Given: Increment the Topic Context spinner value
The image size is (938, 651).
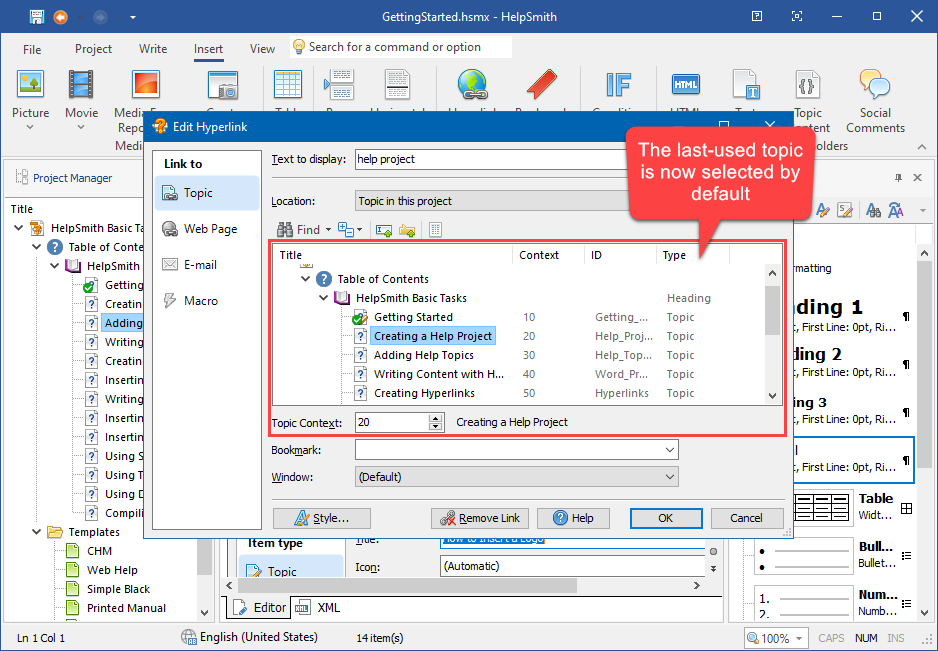Looking at the screenshot, I should coord(435,418).
